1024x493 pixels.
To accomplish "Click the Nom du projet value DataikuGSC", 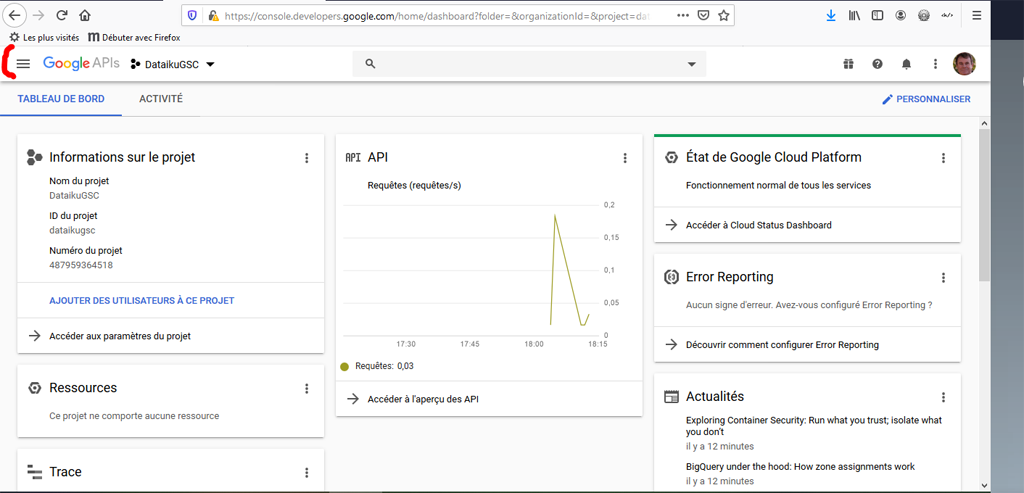I will (74, 195).
